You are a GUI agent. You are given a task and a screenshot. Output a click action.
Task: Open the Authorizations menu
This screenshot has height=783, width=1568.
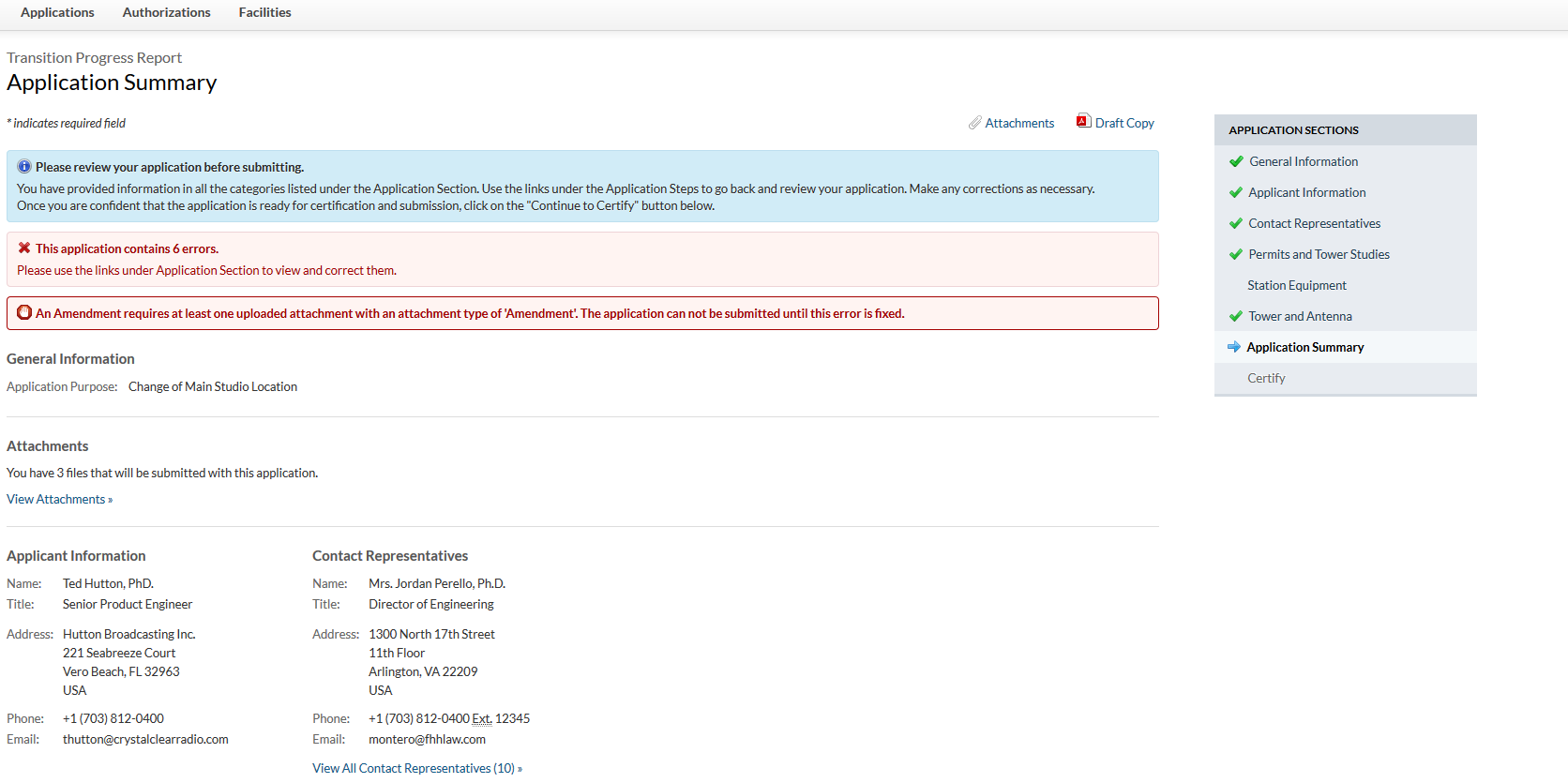pos(166,13)
